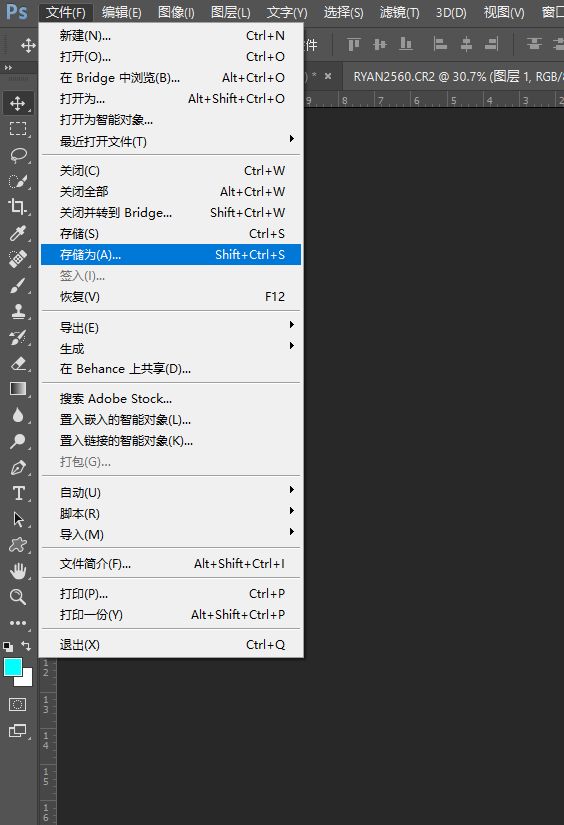Open the 编辑(E) menu
Screen dimensions: 564x825
122,12
